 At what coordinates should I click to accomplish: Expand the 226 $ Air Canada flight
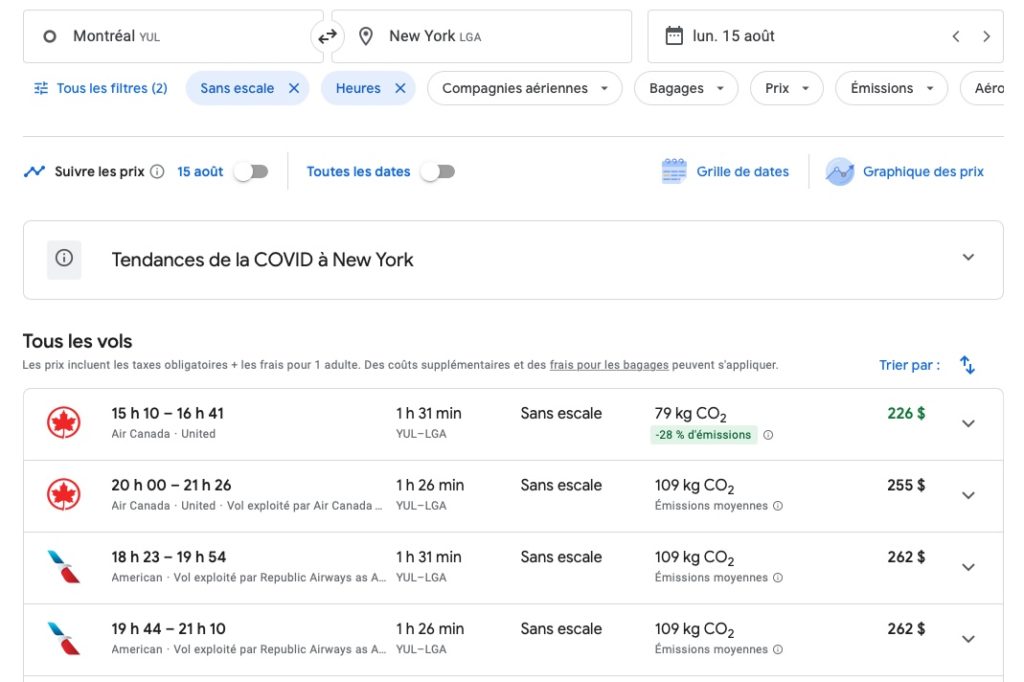pos(967,423)
